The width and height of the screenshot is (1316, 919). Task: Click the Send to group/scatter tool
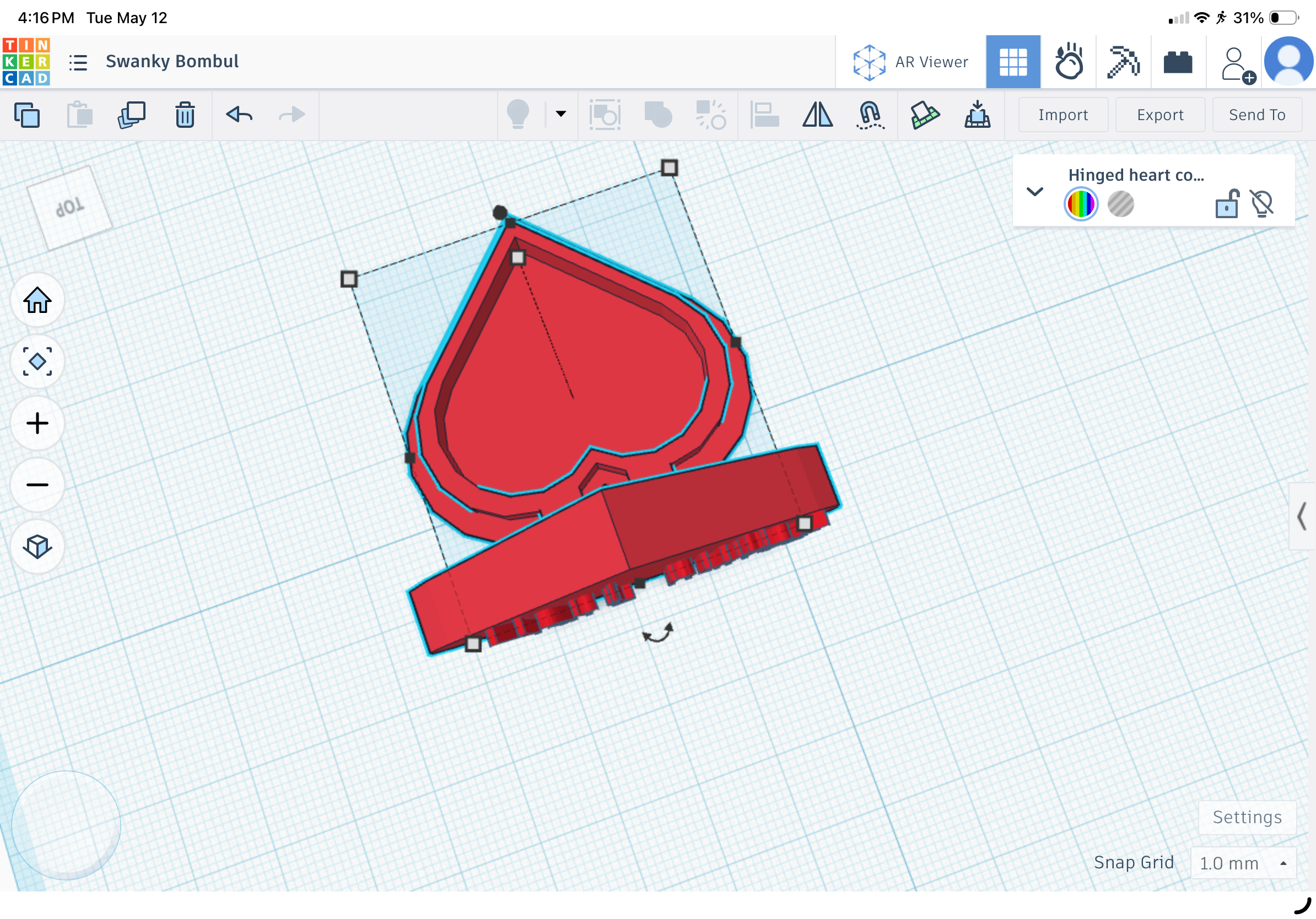711,115
